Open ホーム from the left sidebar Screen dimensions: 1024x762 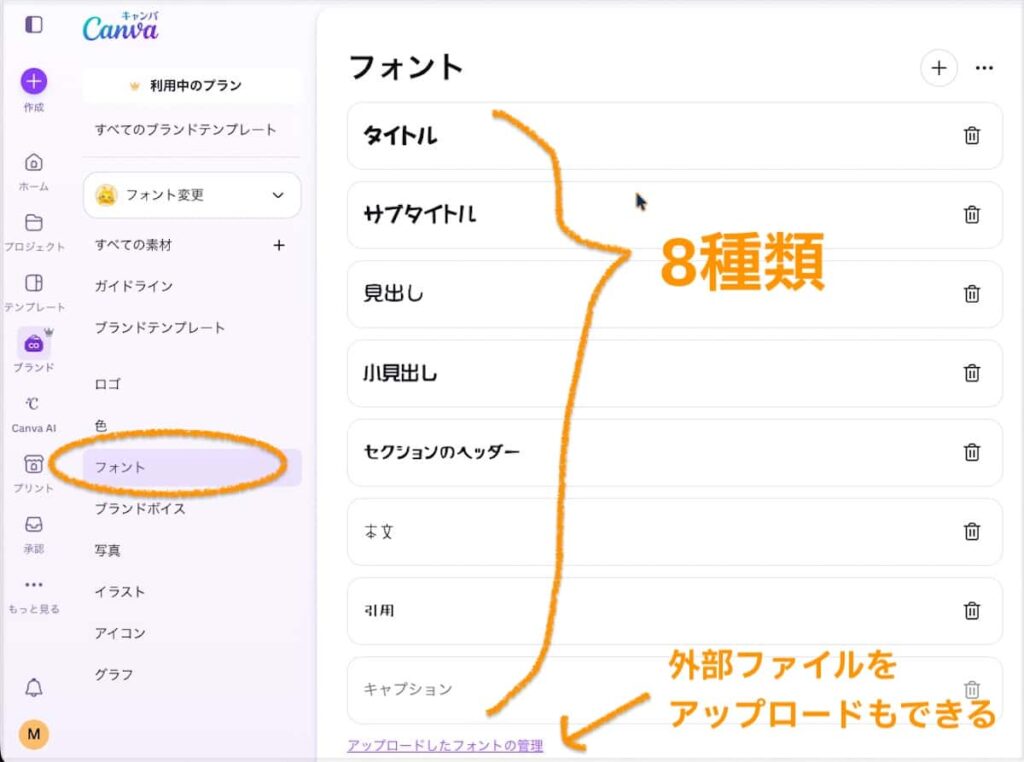[x=34, y=163]
